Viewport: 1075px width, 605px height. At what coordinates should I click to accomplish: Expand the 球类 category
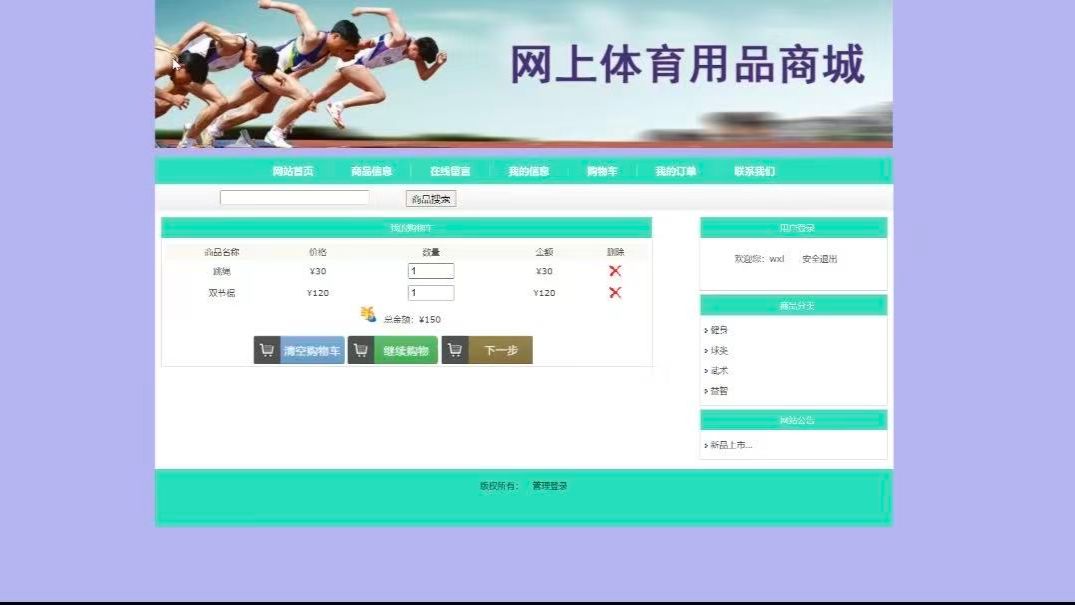point(718,349)
